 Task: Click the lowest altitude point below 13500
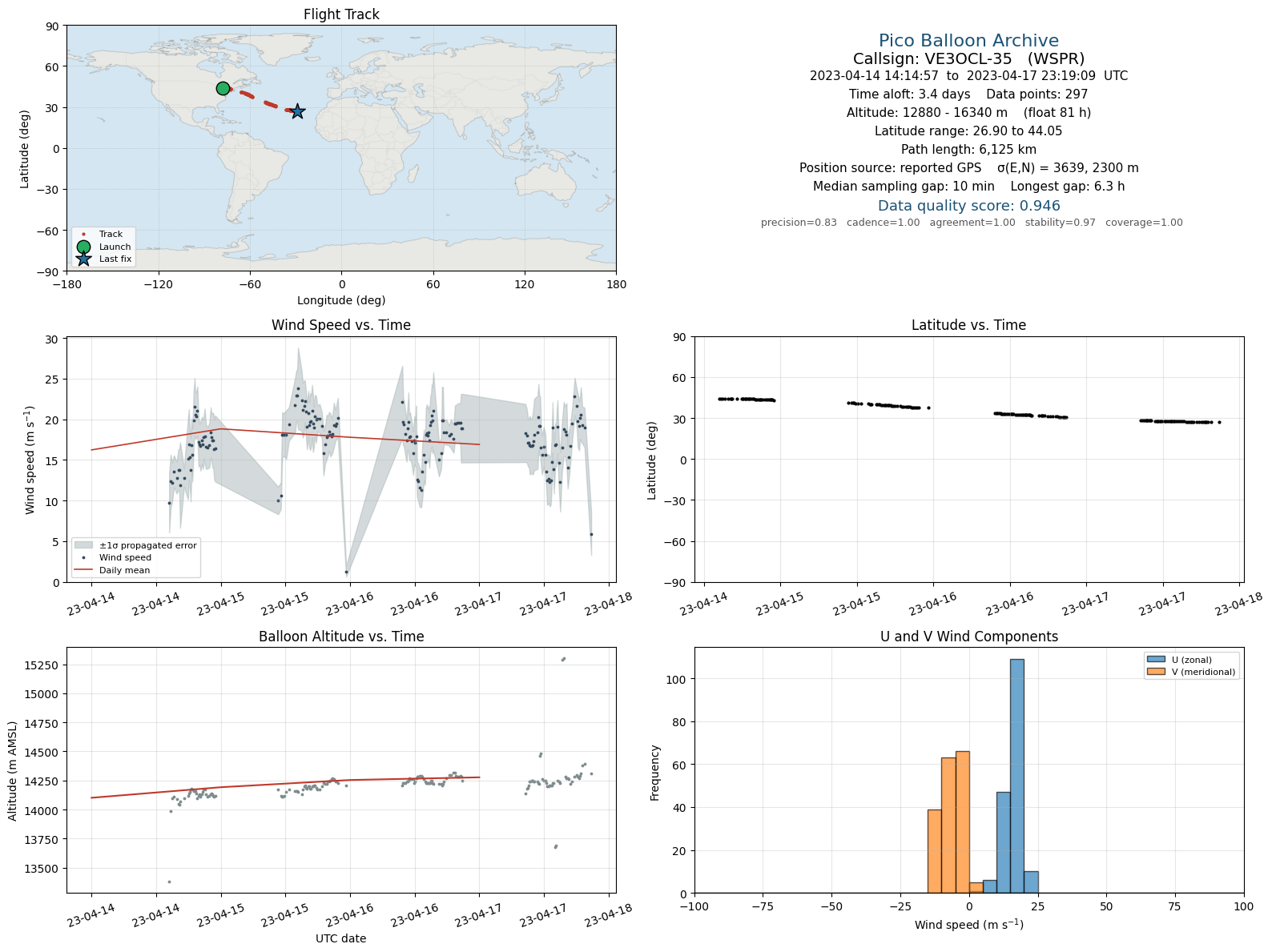pos(169,882)
